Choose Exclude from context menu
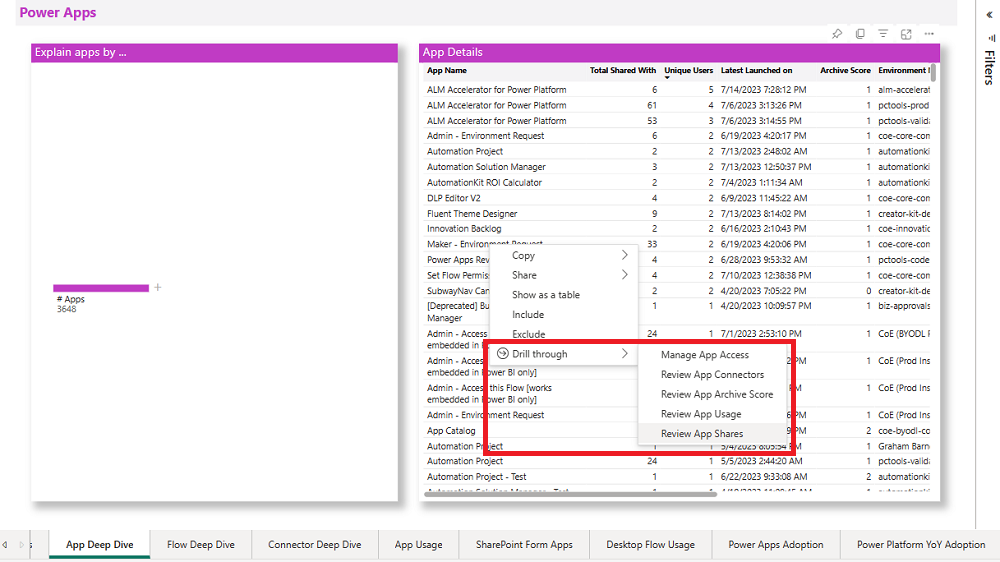 click(529, 334)
